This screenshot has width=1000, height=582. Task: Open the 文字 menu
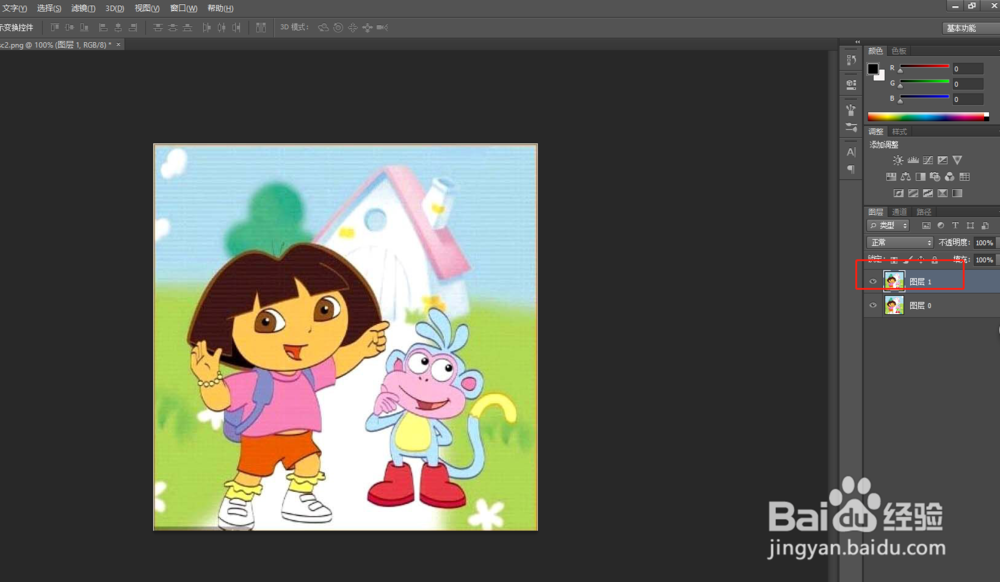(x=14, y=8)
